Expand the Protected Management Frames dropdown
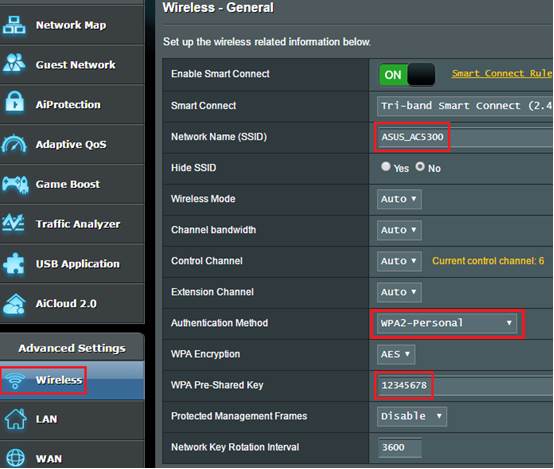554x469 pixels. point(412,416)
